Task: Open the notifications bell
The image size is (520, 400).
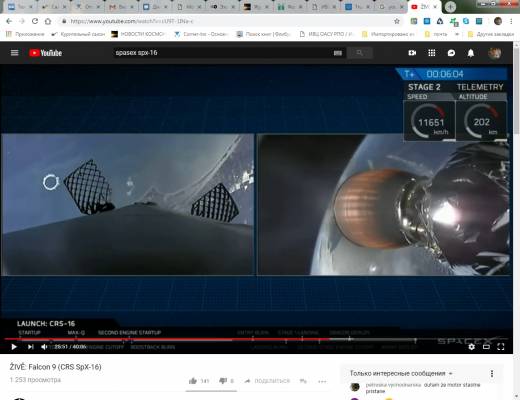Action: coord(471,53)
